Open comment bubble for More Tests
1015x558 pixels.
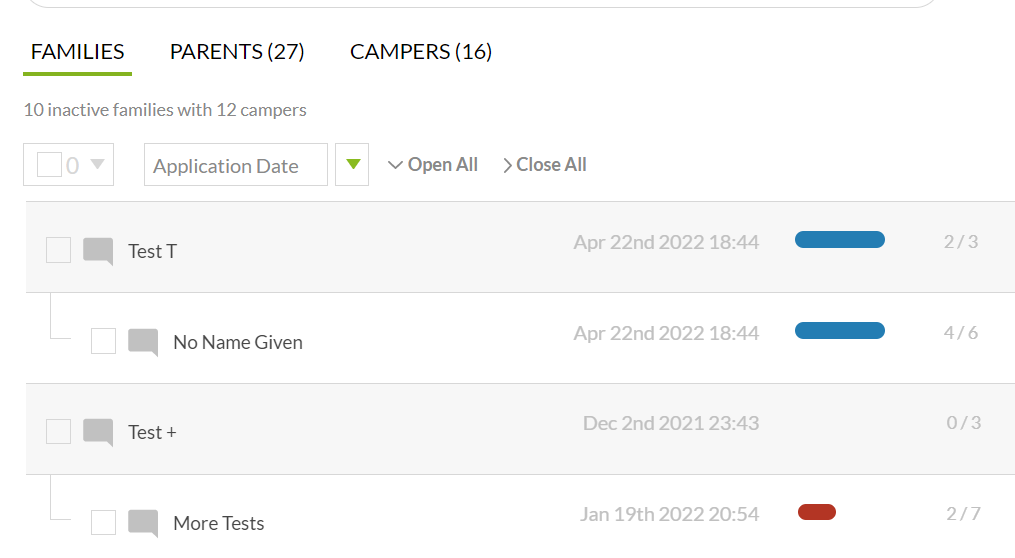(x=143, y=523)
